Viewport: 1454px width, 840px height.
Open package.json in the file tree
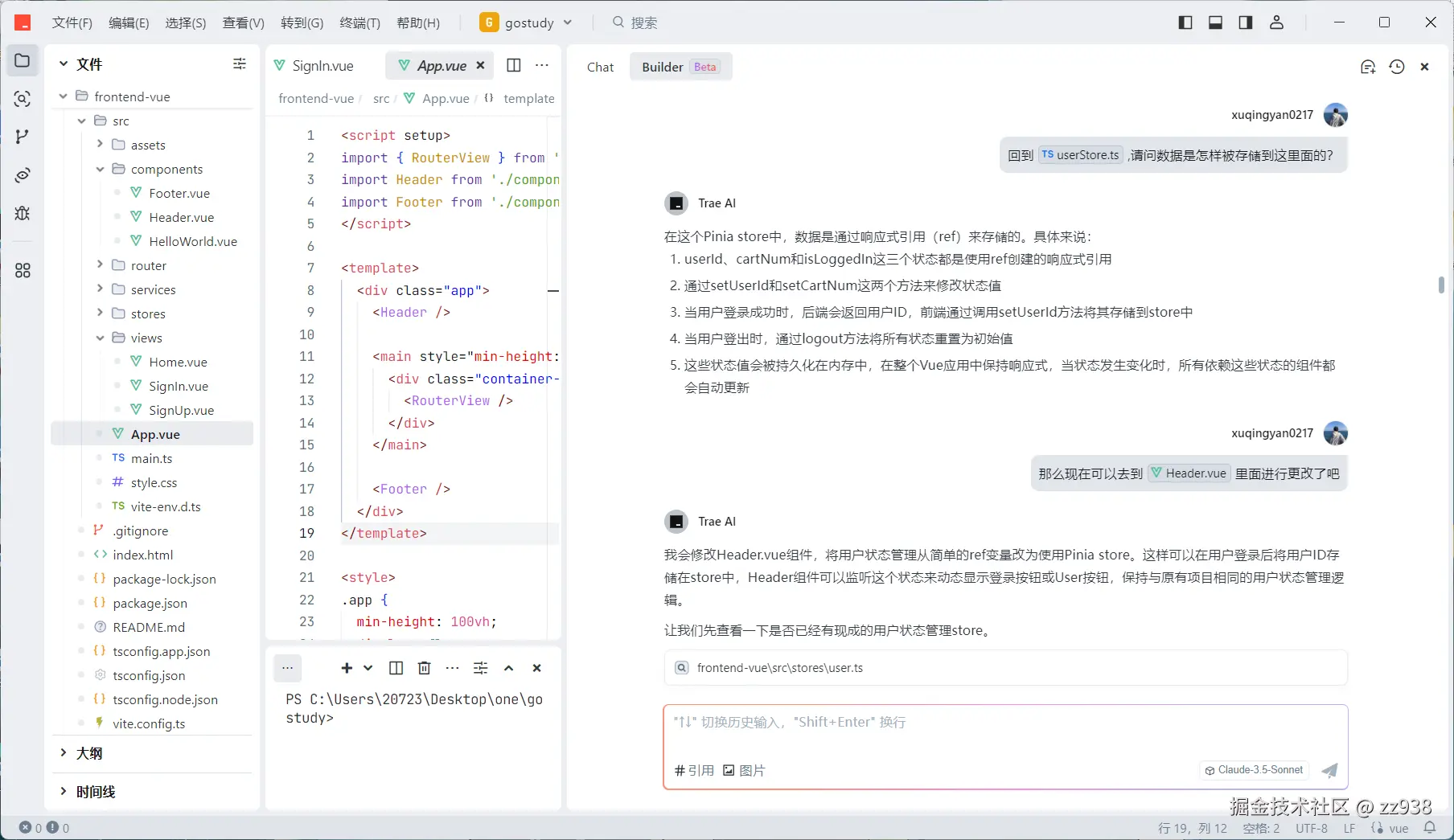pyautogui.click(x=150, y=603)
